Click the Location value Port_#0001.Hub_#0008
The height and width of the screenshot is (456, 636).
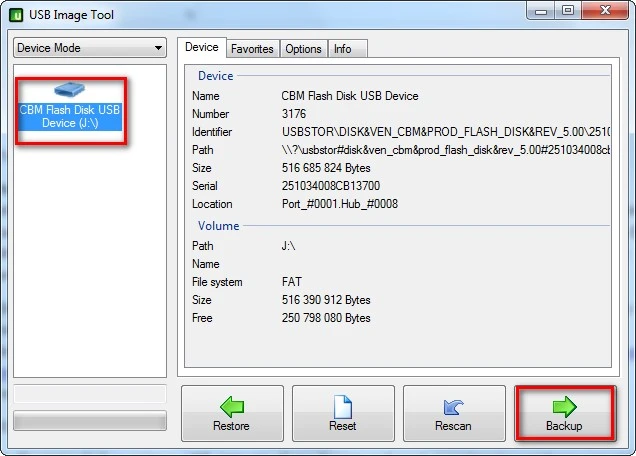(339, 204)
